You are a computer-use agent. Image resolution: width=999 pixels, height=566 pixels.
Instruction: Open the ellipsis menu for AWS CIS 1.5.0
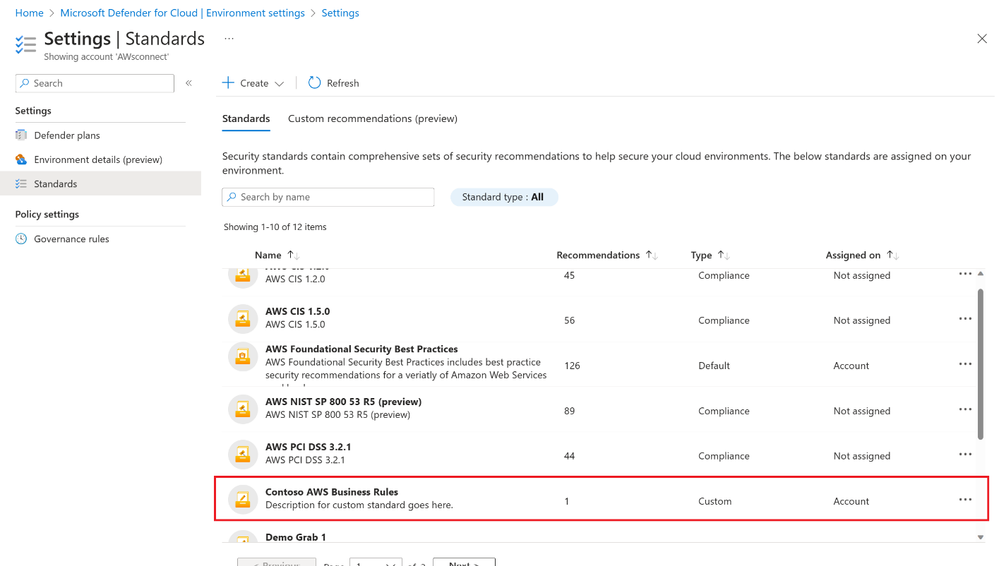(x=965, y=319)
